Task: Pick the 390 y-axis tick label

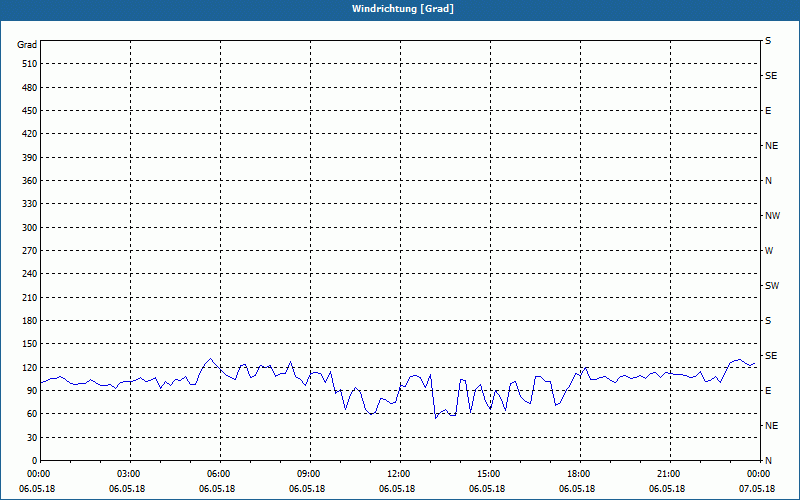Action: [x=30, y=158]
